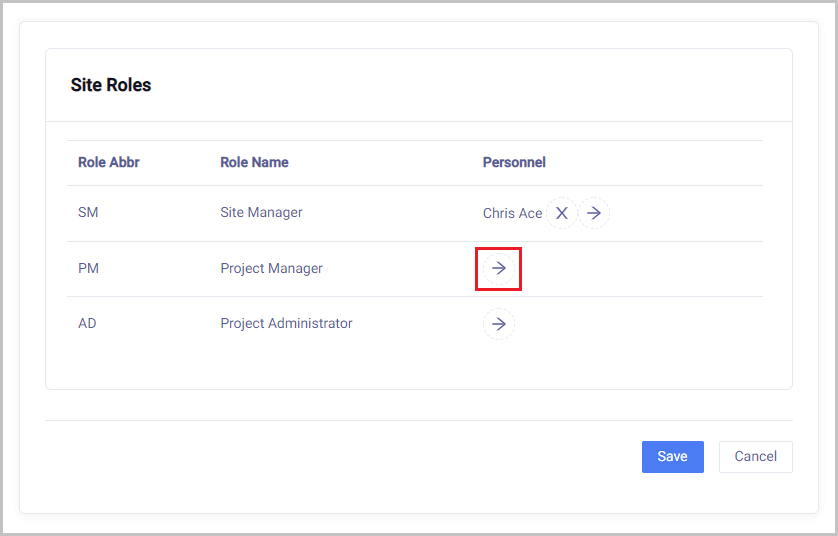Click the Chris Ace personnel name
The image size is (838, 536).
point(512,213)
